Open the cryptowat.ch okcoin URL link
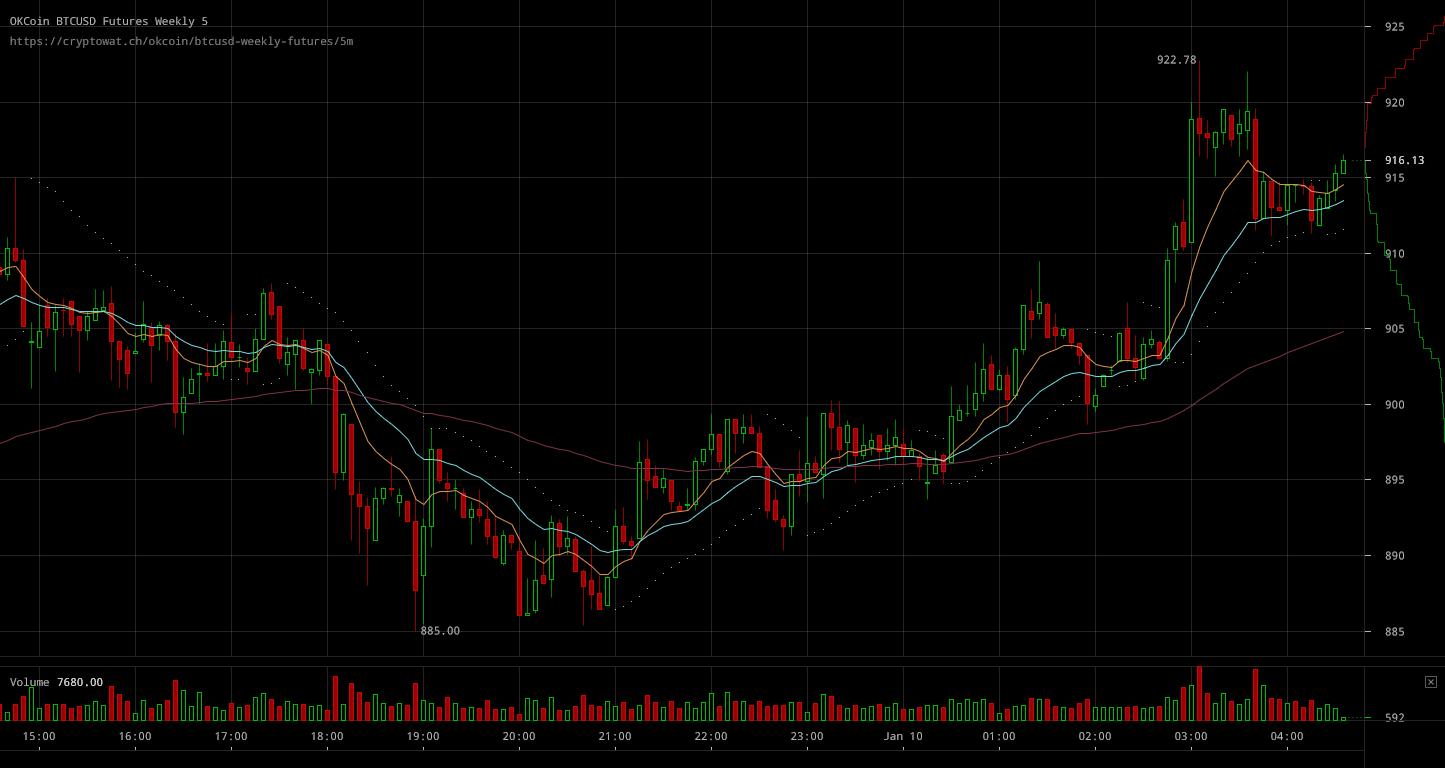1445x768 pixels. [x=181, y=41]
